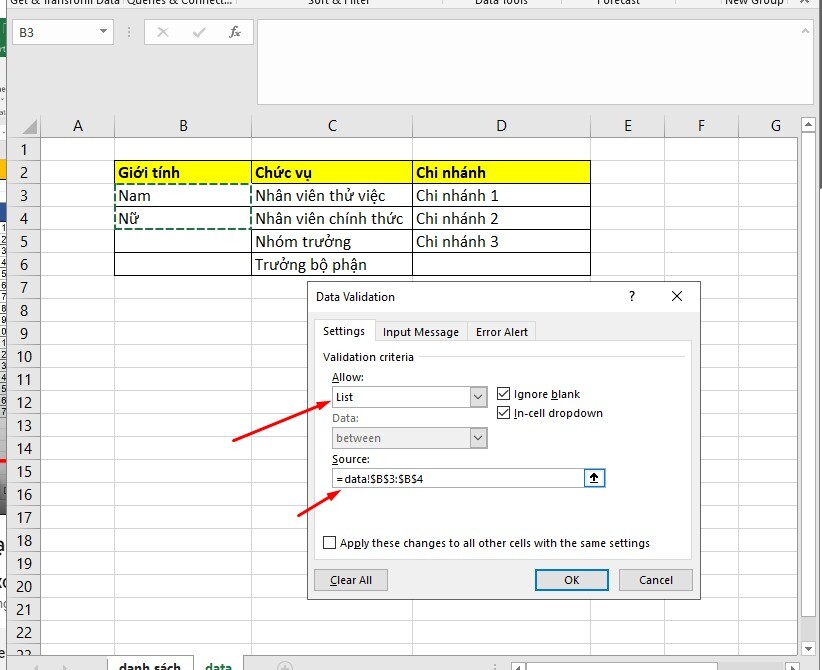This screenshot has height=670, width=822.
Task: Click the Cancel (X) icon beside the formula bar
Action: pos(162,31)
